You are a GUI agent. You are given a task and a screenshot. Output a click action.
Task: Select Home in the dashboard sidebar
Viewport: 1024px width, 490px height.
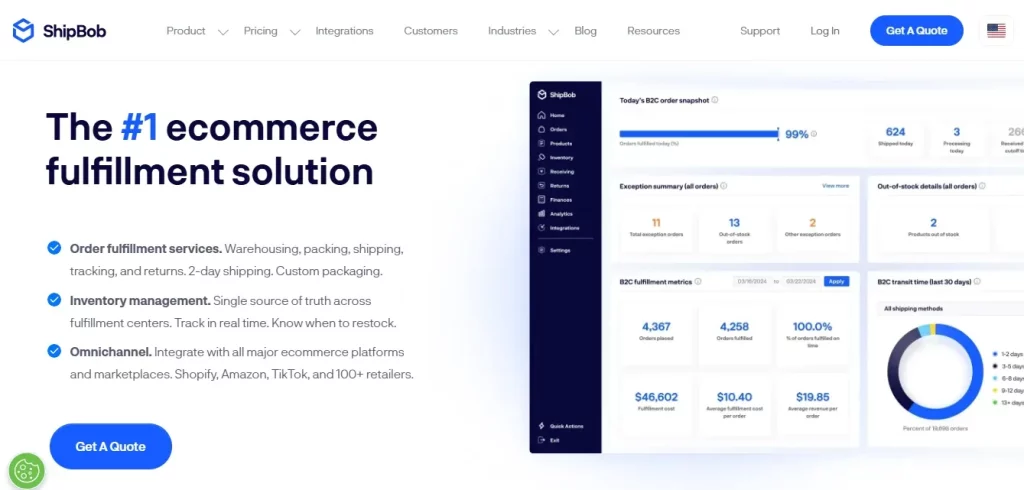pyautogui.click(x=551, y=115)
